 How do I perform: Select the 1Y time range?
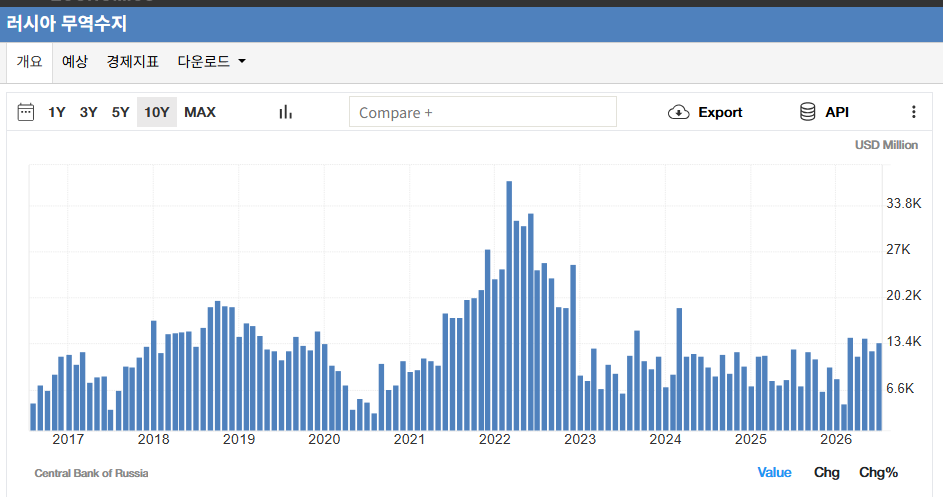[57, 112]
